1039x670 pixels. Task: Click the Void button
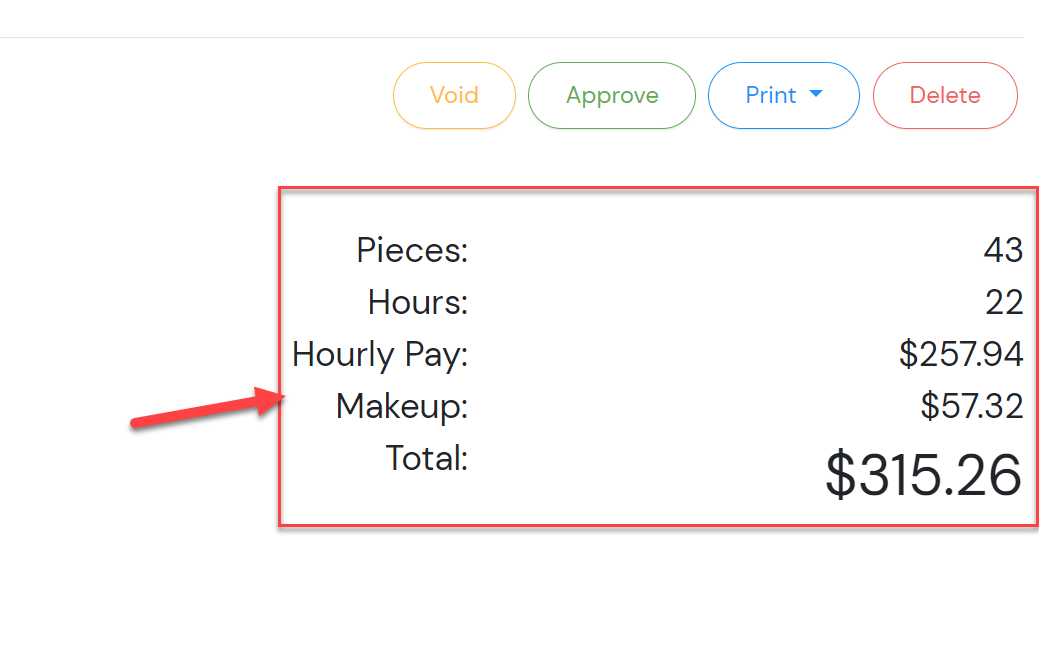click(454, 96)
